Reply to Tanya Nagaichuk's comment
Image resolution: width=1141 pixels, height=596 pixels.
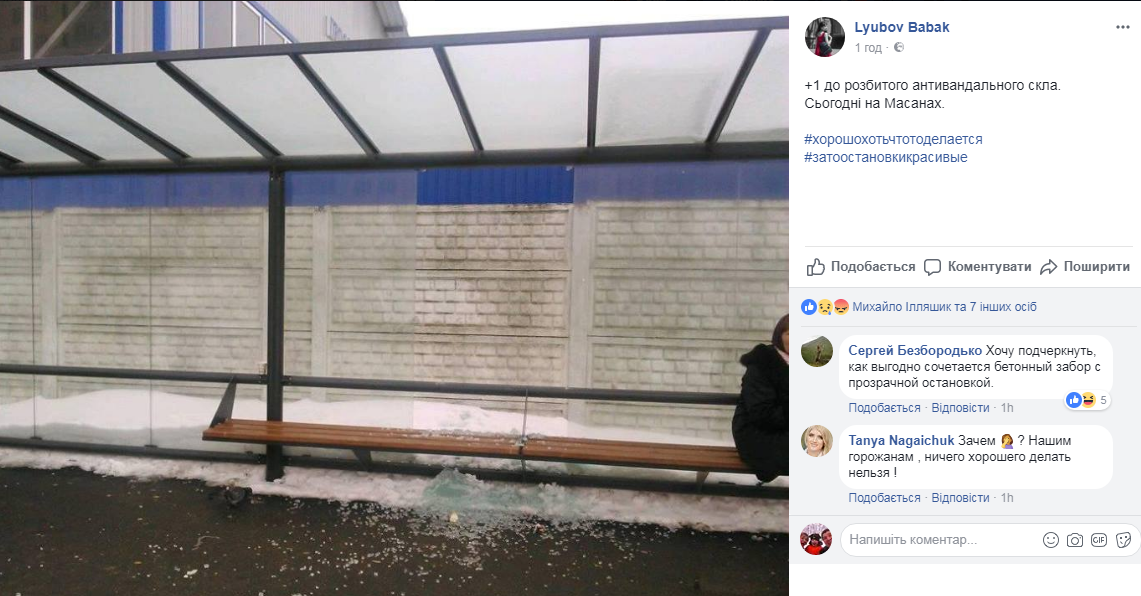coord(961,498)
